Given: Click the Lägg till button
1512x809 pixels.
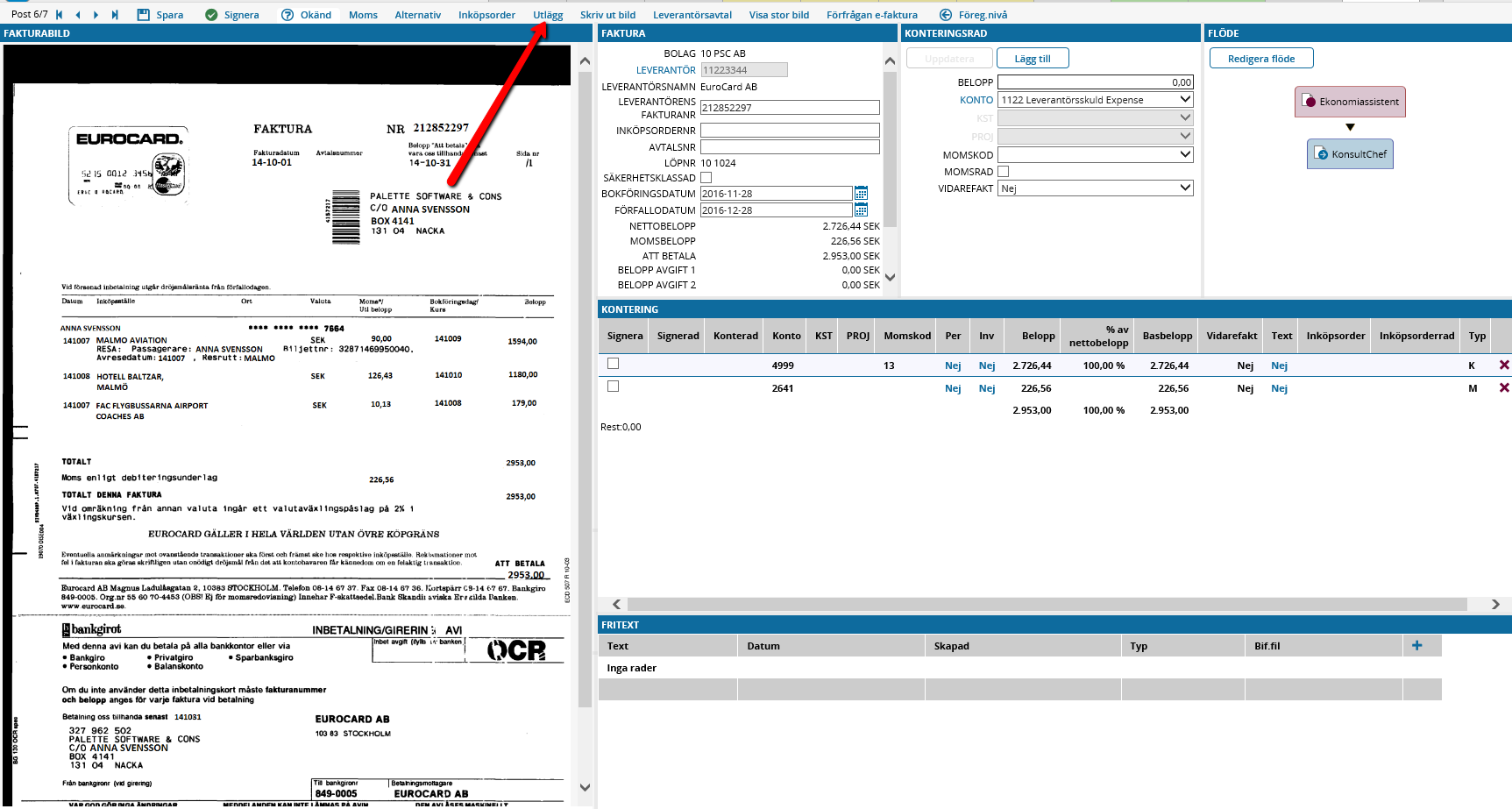Looking at the screenshot, I should pos(1033,58).
